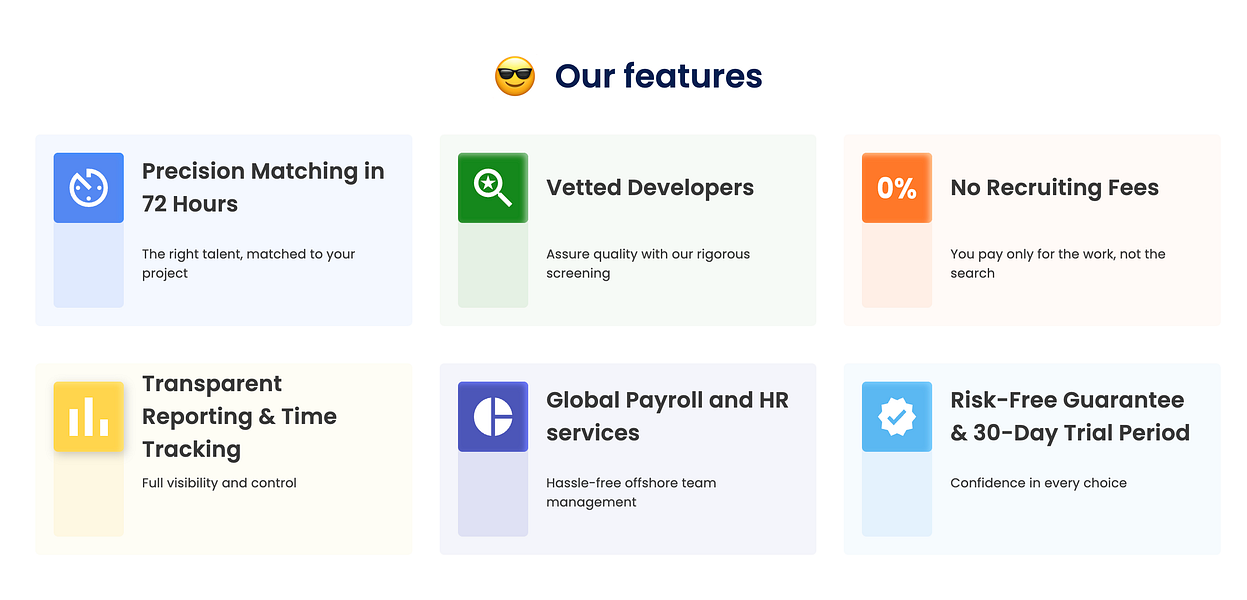Click the sunglasses emoji beside Our features
The height and width of the screenshot is (600, 1247).
tap(514, 75)
